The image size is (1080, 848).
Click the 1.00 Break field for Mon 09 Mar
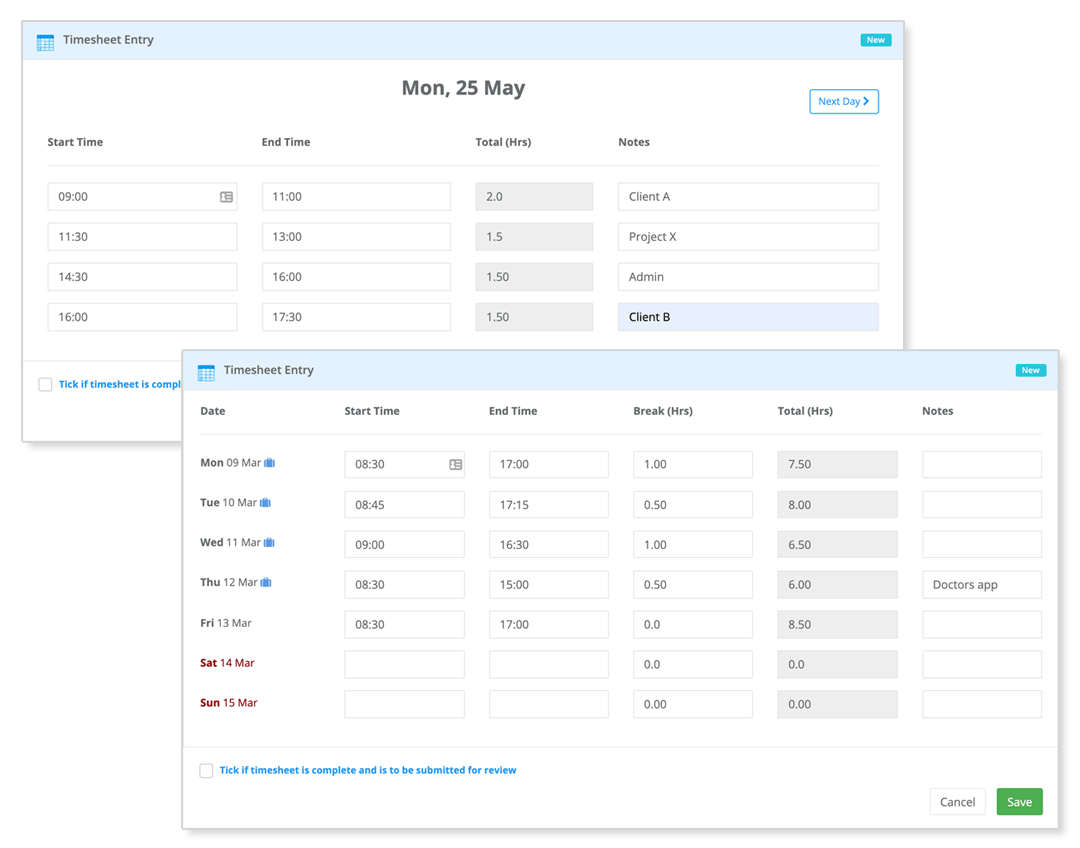[x=693, y=464]
